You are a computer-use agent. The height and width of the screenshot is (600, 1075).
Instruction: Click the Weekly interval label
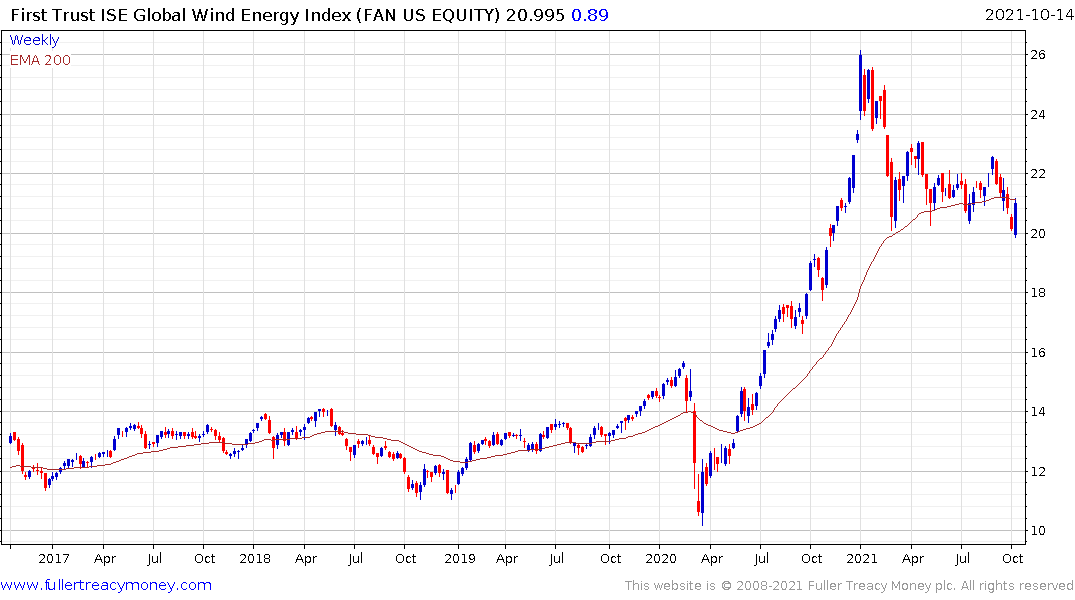[34, 40]
